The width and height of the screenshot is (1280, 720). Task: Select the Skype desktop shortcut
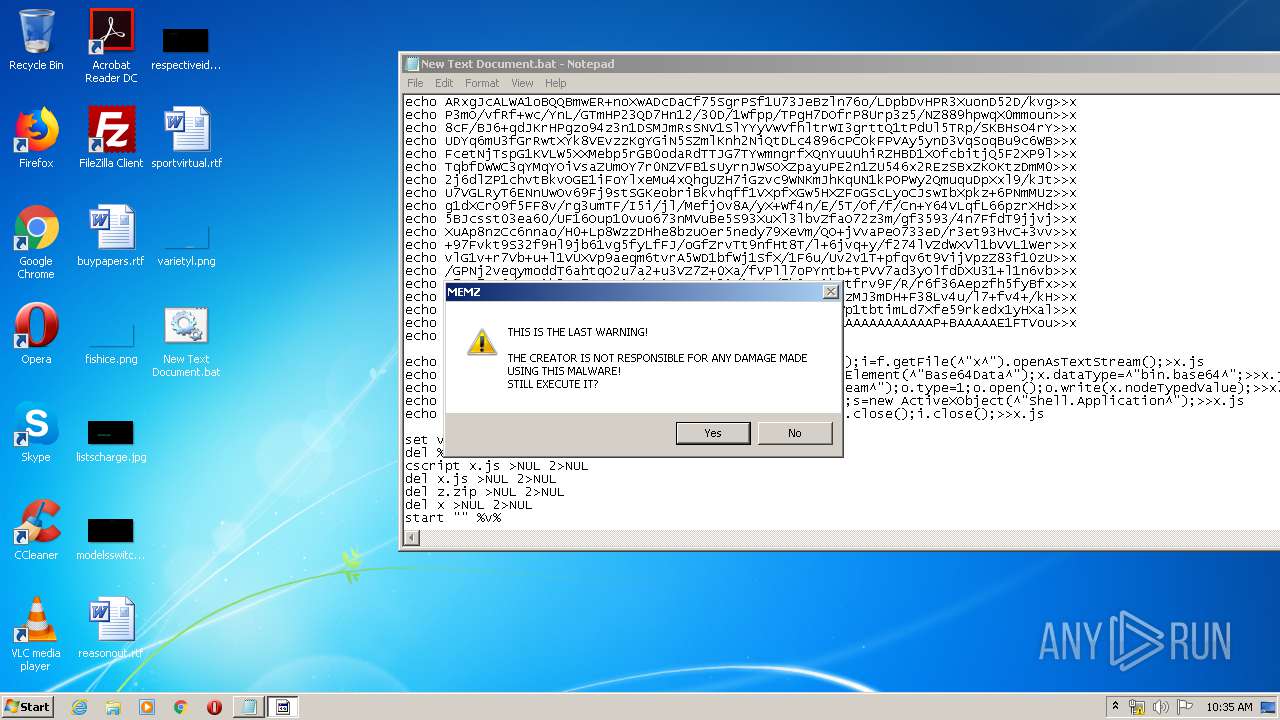36,432
